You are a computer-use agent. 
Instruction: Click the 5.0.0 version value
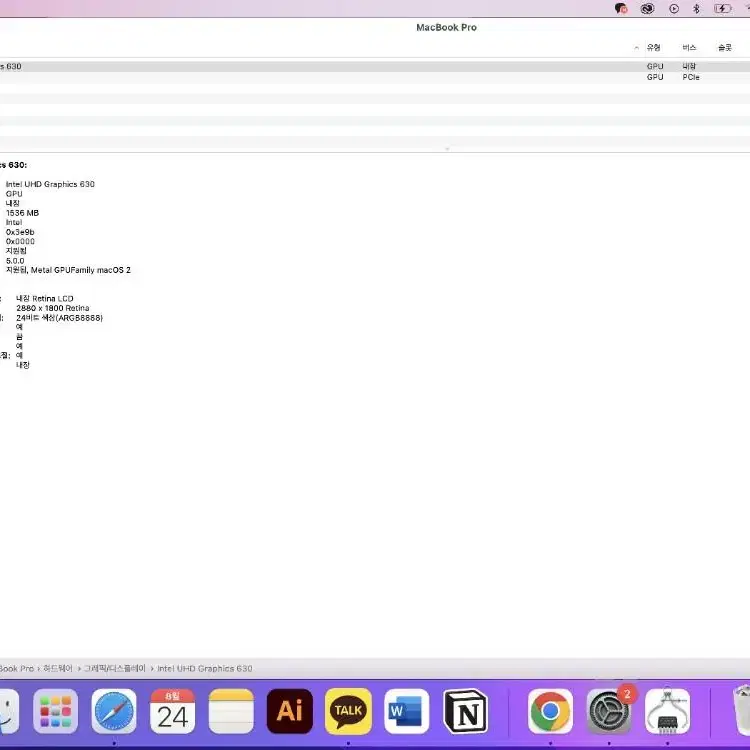(x=15, y=261)
